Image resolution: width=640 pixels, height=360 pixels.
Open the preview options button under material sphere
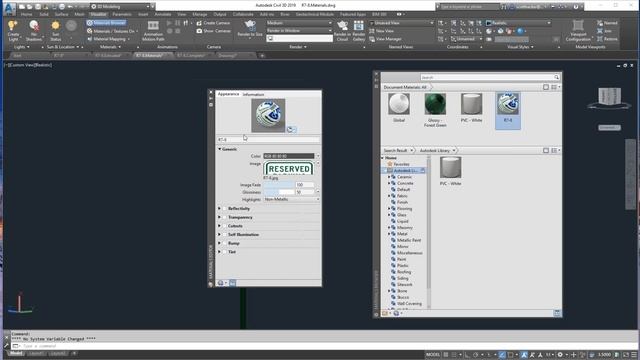[291, 129]
